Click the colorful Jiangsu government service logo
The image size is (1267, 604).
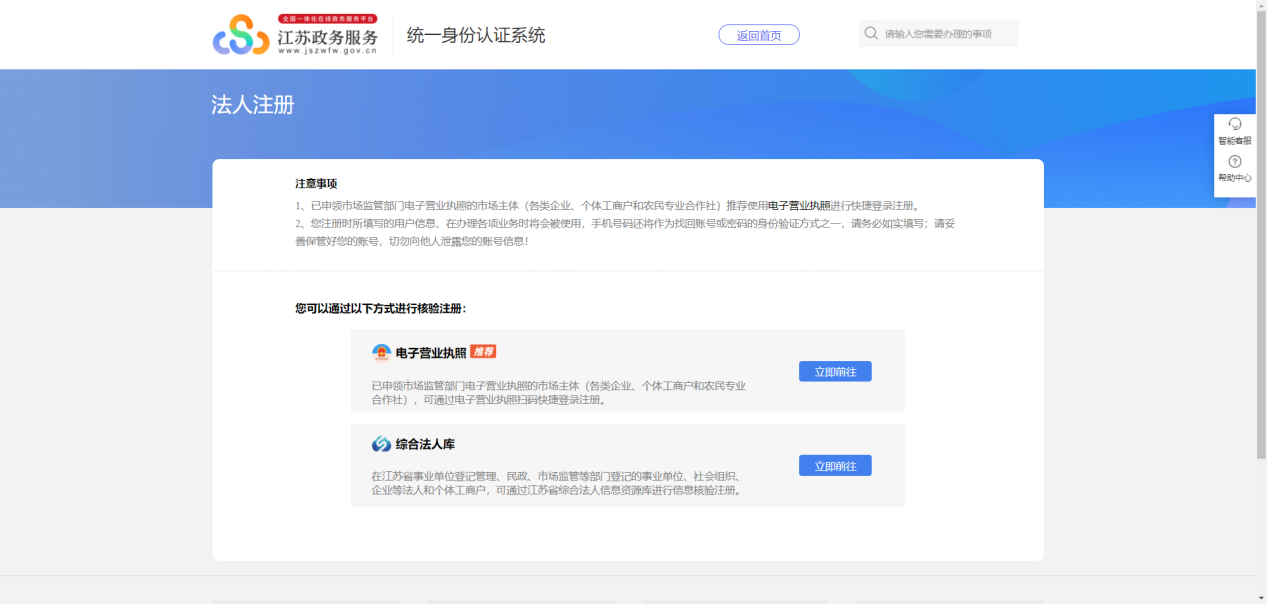point(241,36)
